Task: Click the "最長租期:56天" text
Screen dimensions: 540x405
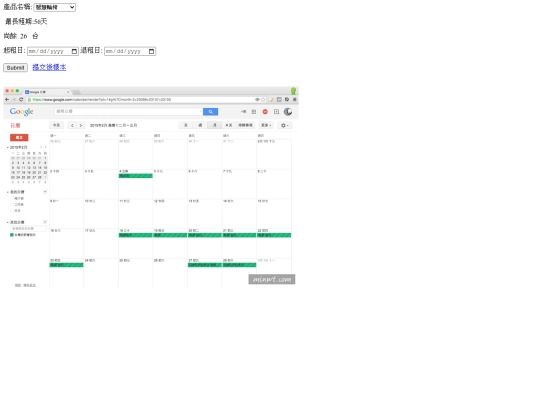Action: coord(26,22)
